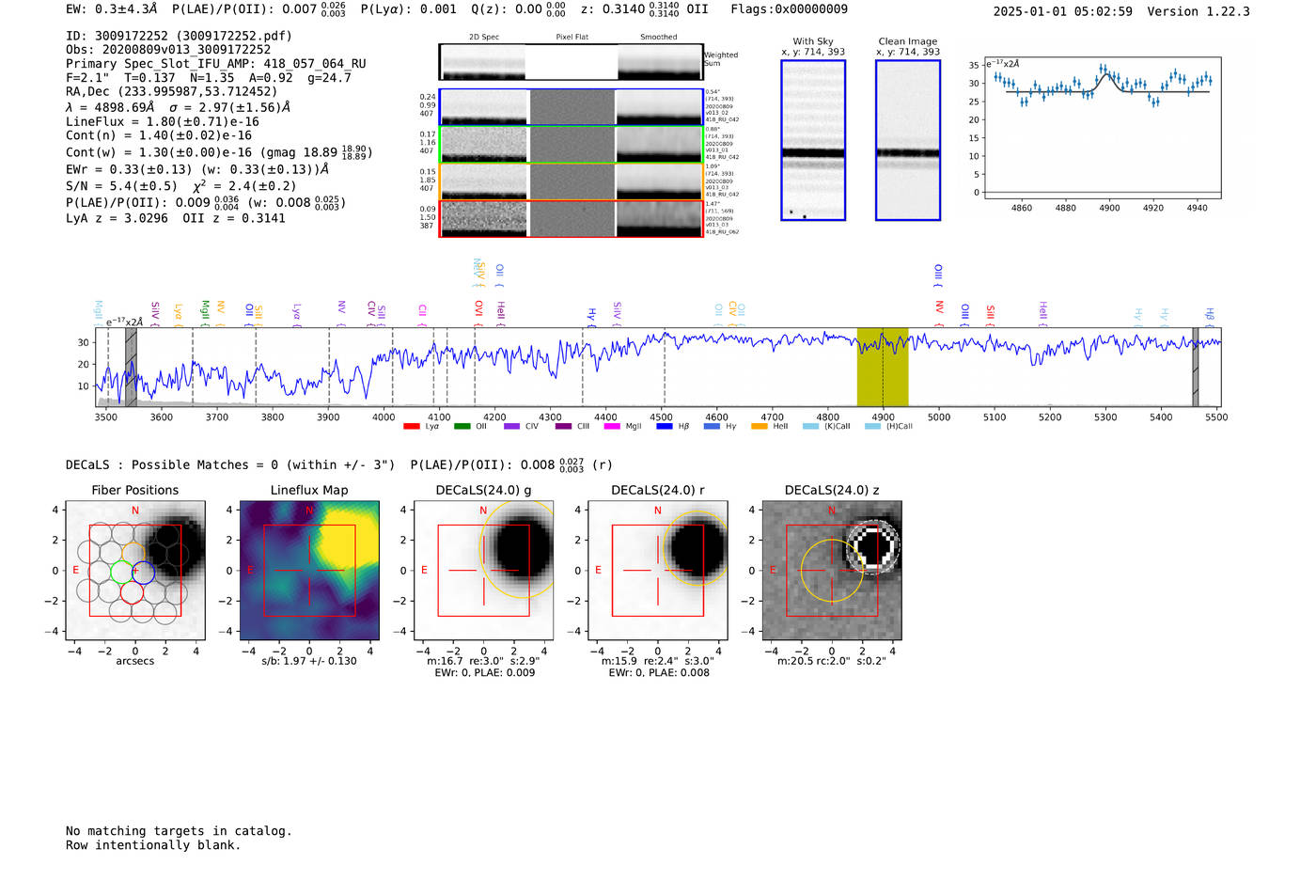Viewport: 1316px width, 896px height.
Task: Click the red fiber circle in Fiber Positions
Action: 132,591
